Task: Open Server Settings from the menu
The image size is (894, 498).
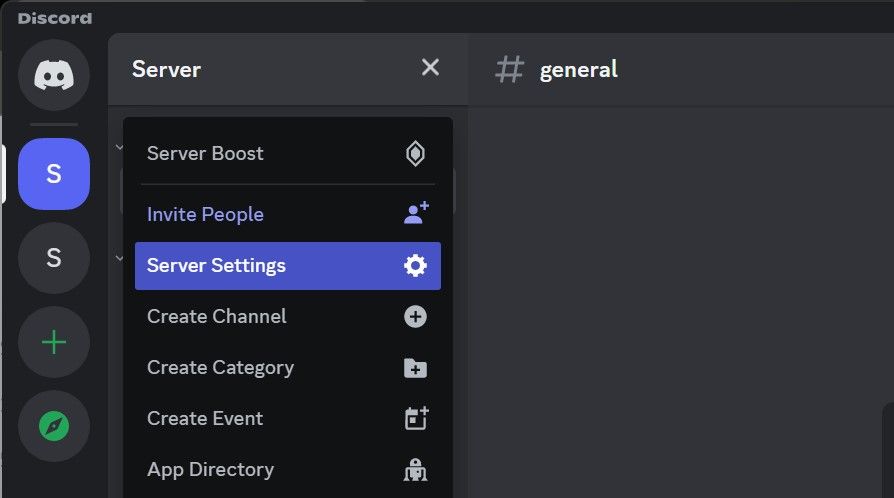Action: 216,265
